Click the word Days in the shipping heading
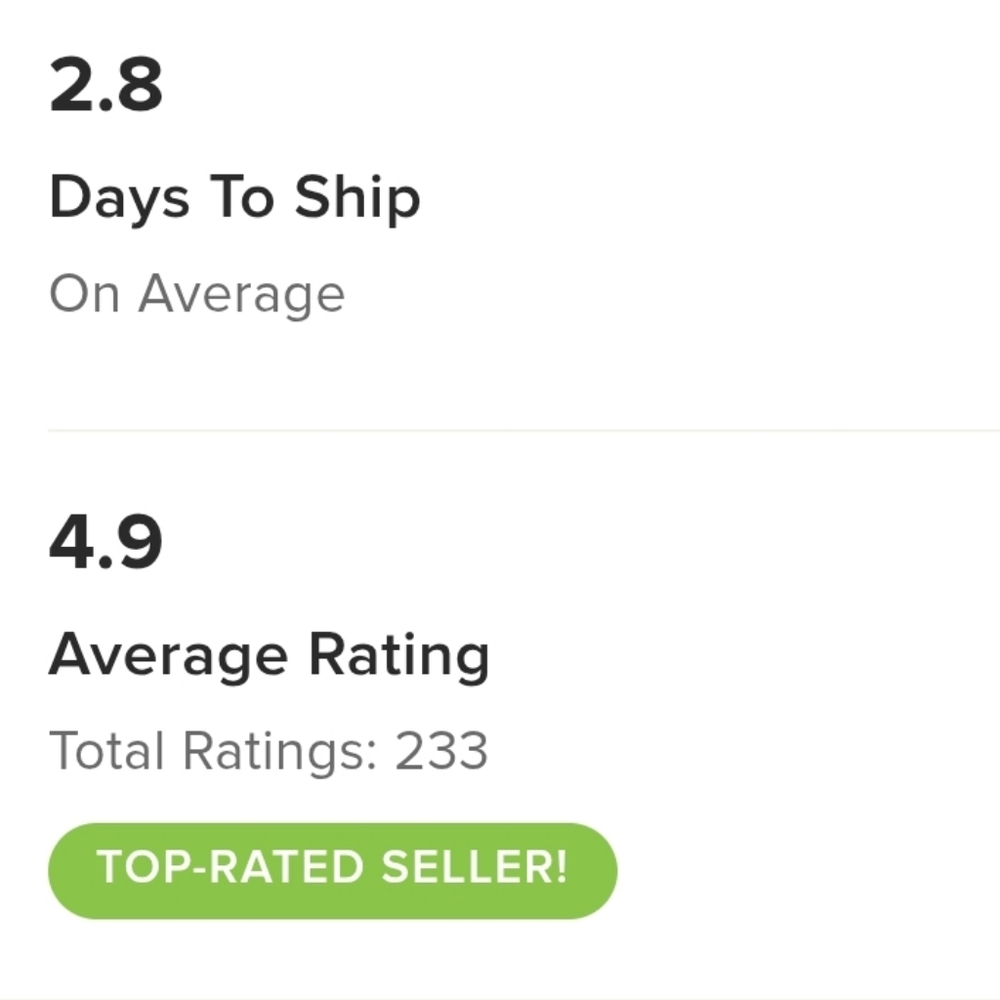 (x=119, y=200)
